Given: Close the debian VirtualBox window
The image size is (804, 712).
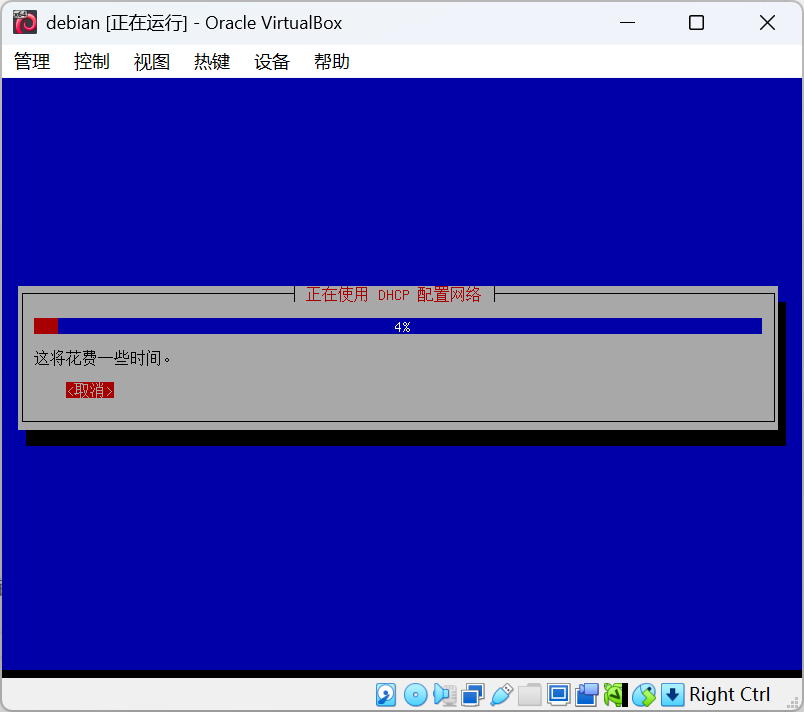Looking at the screenshot, I should (x=767, y=23).
